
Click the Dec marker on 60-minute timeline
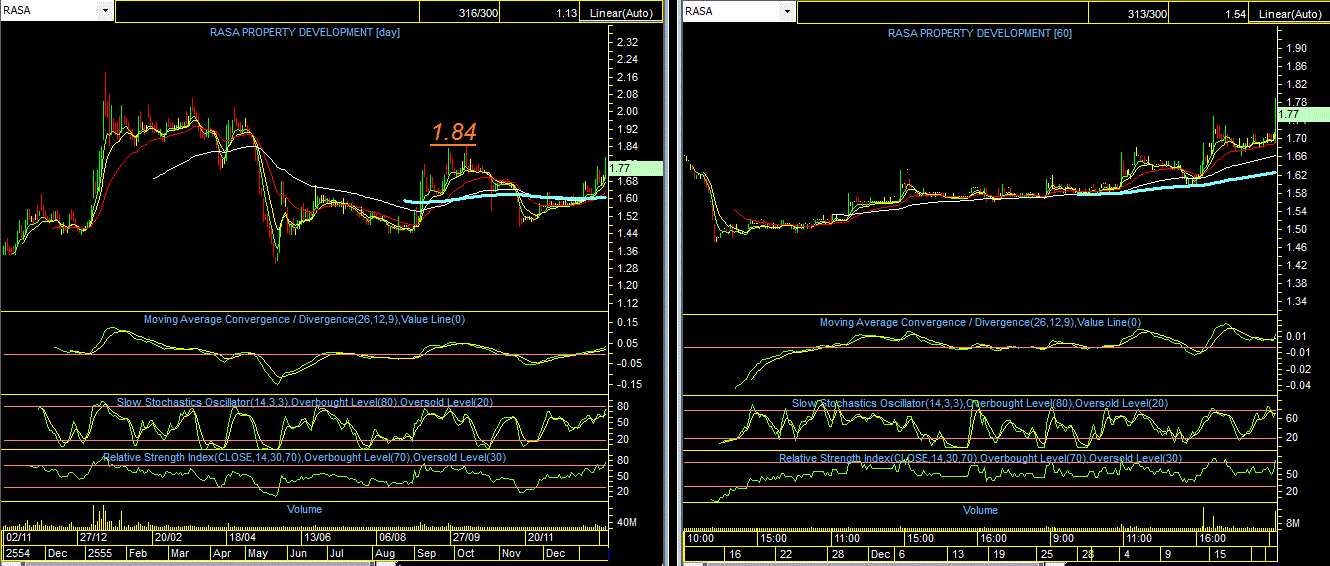pos(880,553)
